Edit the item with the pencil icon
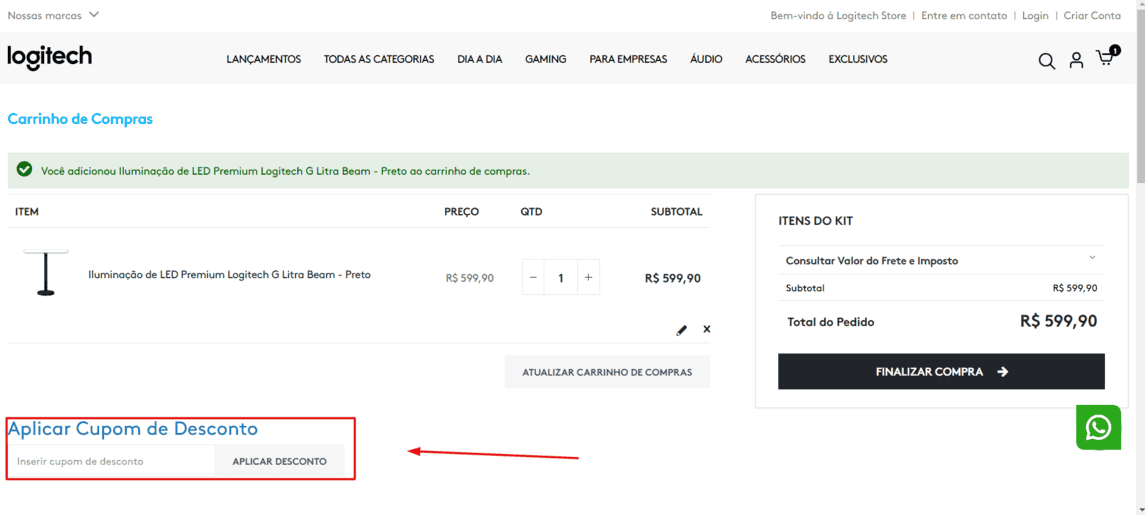 click(681, 329)
